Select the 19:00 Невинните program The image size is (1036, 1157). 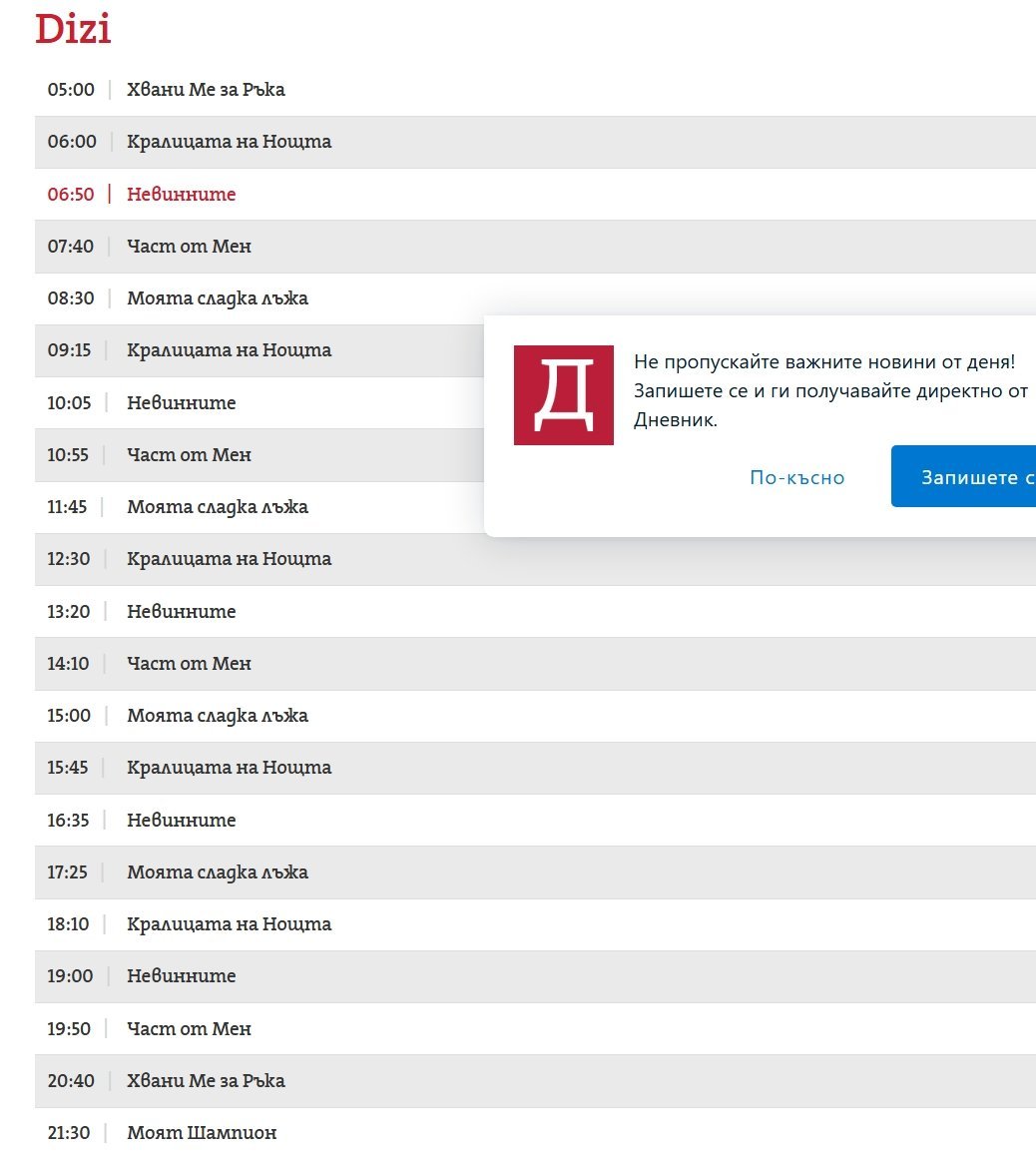(x=181, y=976)
